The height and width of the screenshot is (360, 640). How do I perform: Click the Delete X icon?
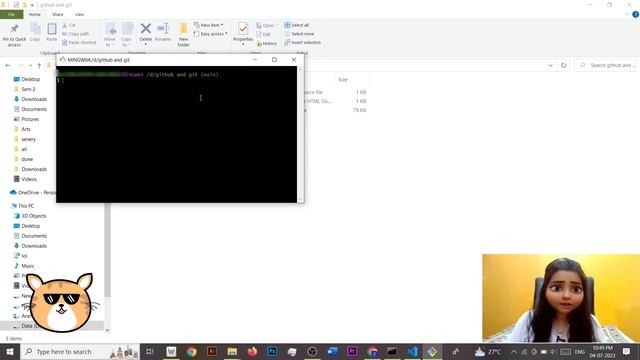point(145,29)
